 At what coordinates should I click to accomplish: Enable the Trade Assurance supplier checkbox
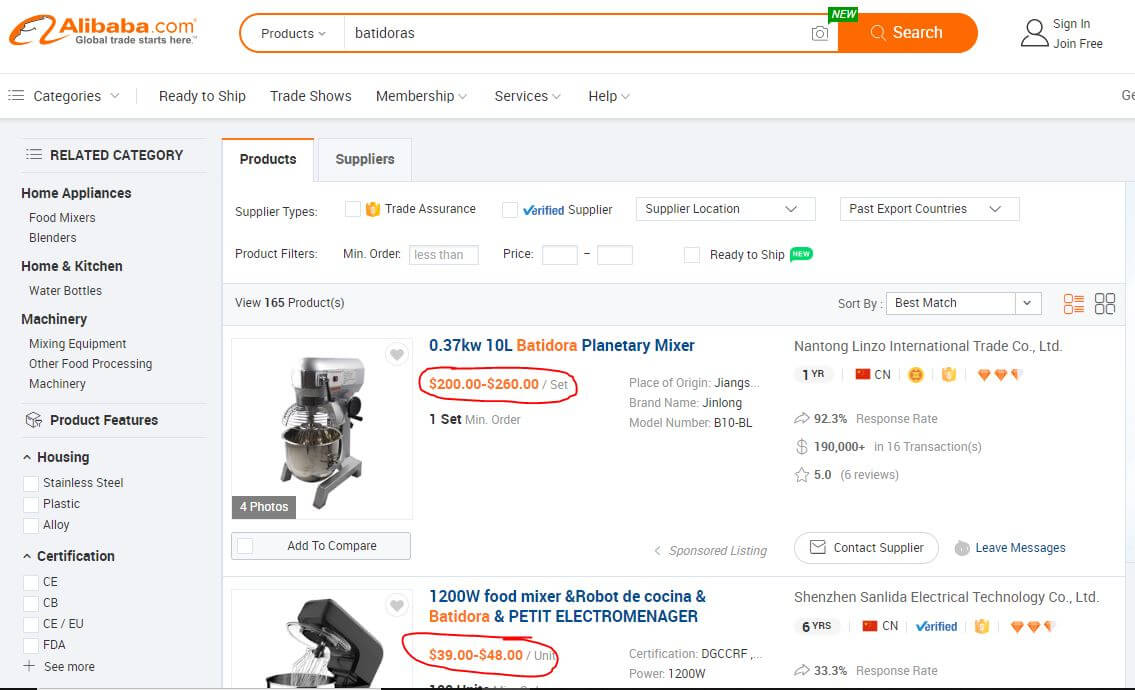click(x=353, y=209)
